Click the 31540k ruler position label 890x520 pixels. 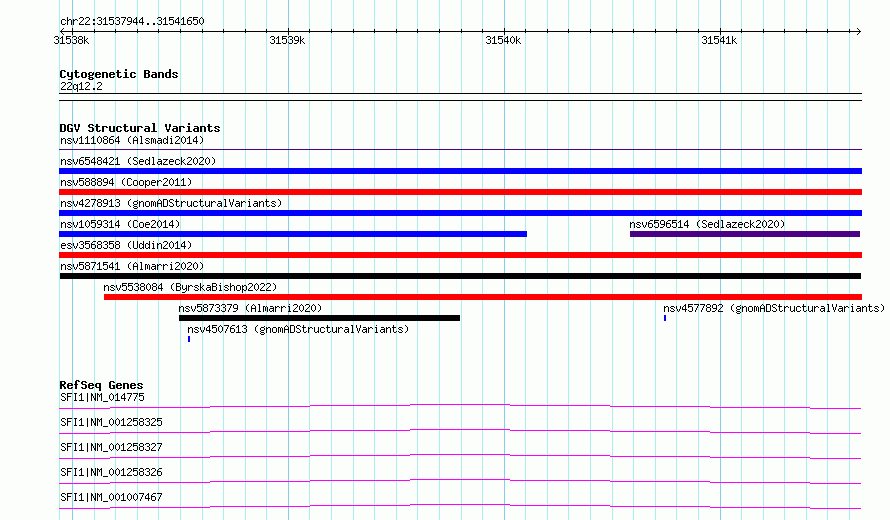tap(503, 40)
